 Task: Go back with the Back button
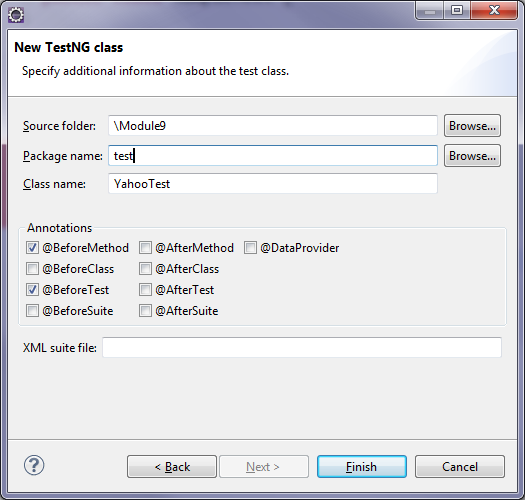tap(172, 467)
